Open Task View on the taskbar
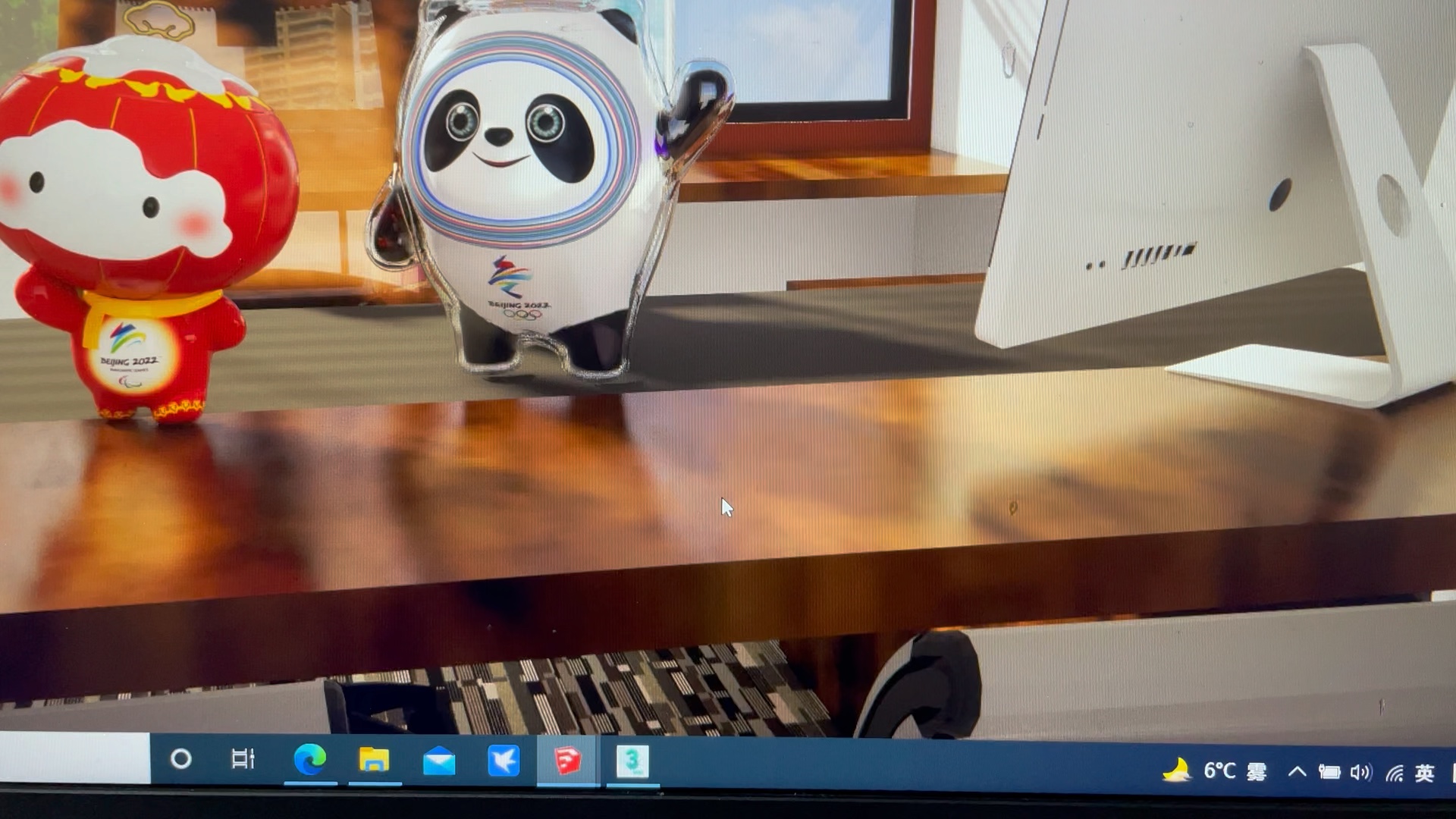This screenshot has width=1456, height=819. pyautogui.click(x=243, y=758)
